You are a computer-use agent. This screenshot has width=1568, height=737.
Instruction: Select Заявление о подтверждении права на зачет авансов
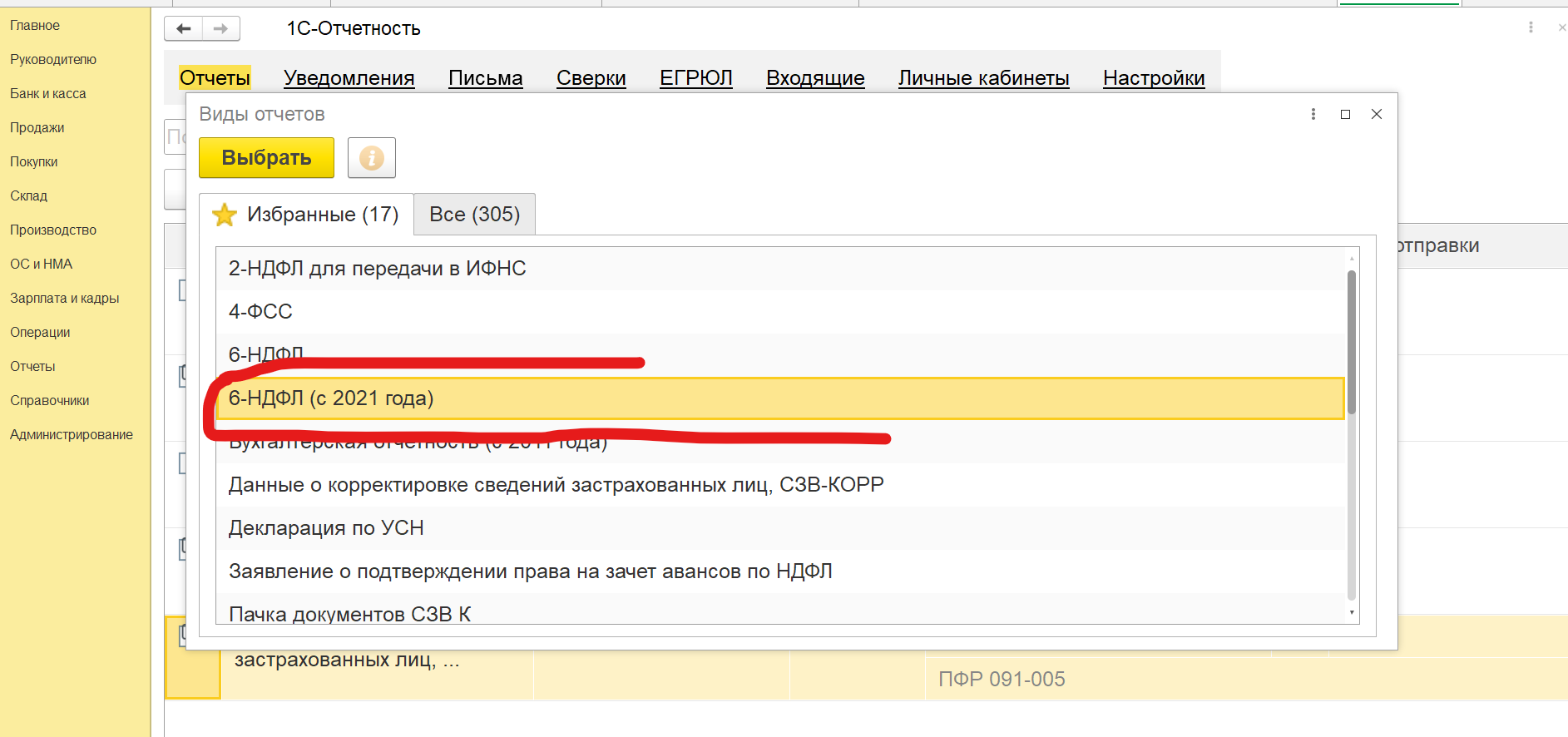tap(780, 571)
